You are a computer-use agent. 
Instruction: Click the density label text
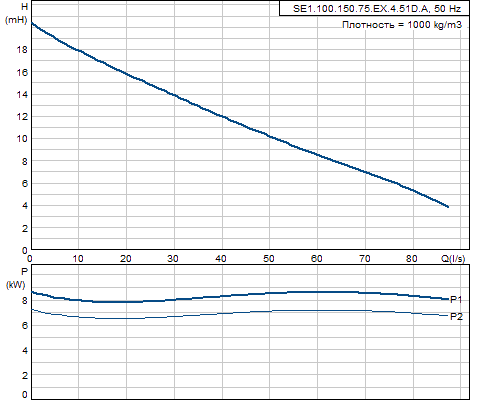coord(402,25)
